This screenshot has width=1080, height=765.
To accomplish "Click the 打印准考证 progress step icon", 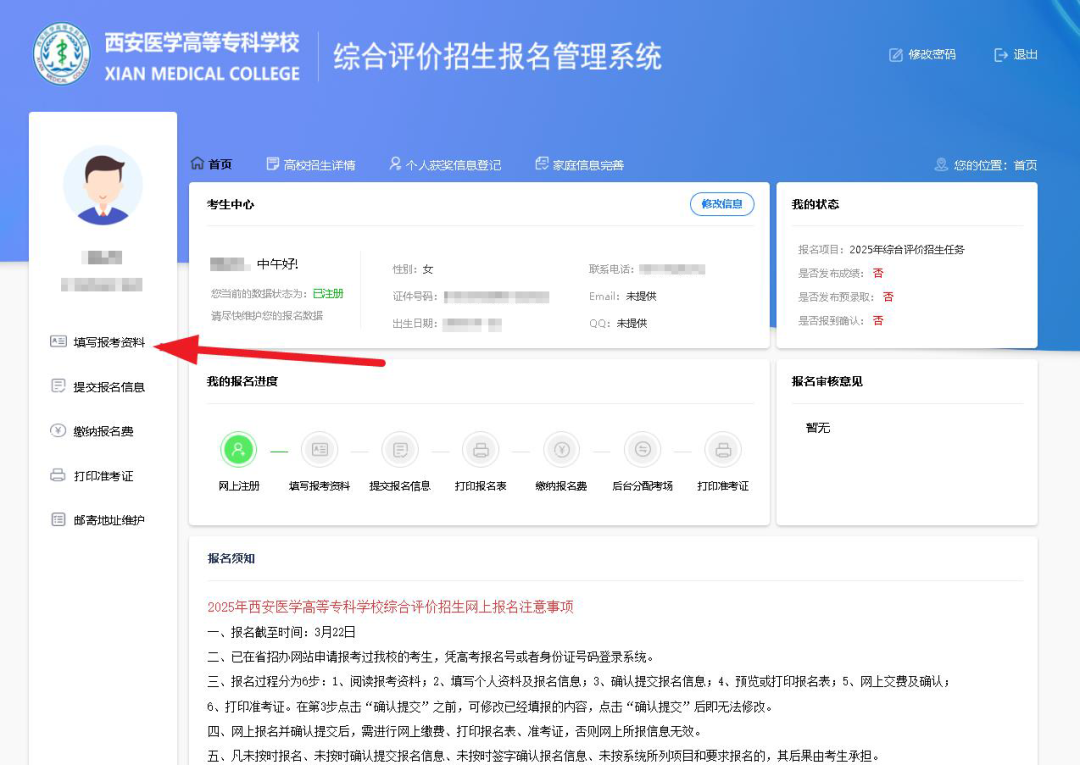I will click(x=723, y=450).
